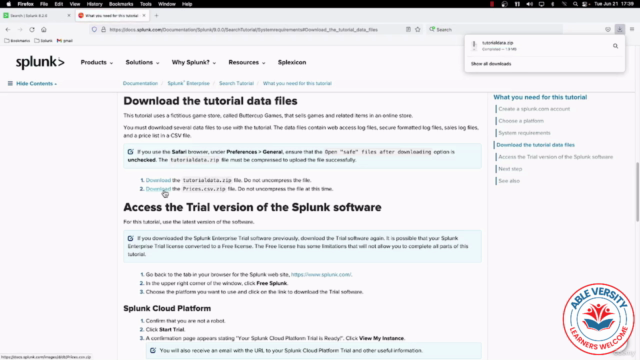The image size is (640, 360).
Task: Click the volume icon in menu bar
Action: [529, 4]
